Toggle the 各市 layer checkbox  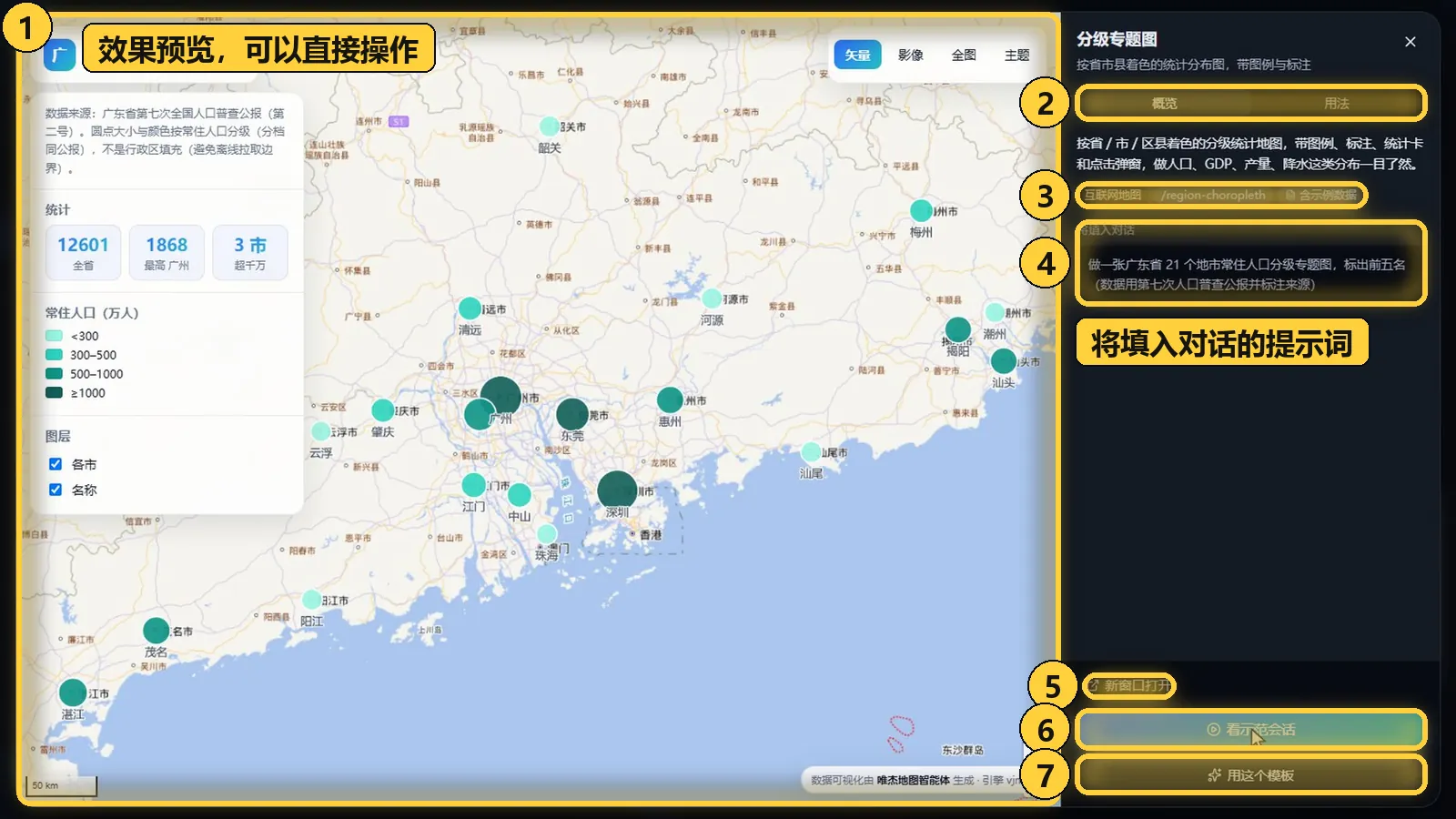(56, 464)
